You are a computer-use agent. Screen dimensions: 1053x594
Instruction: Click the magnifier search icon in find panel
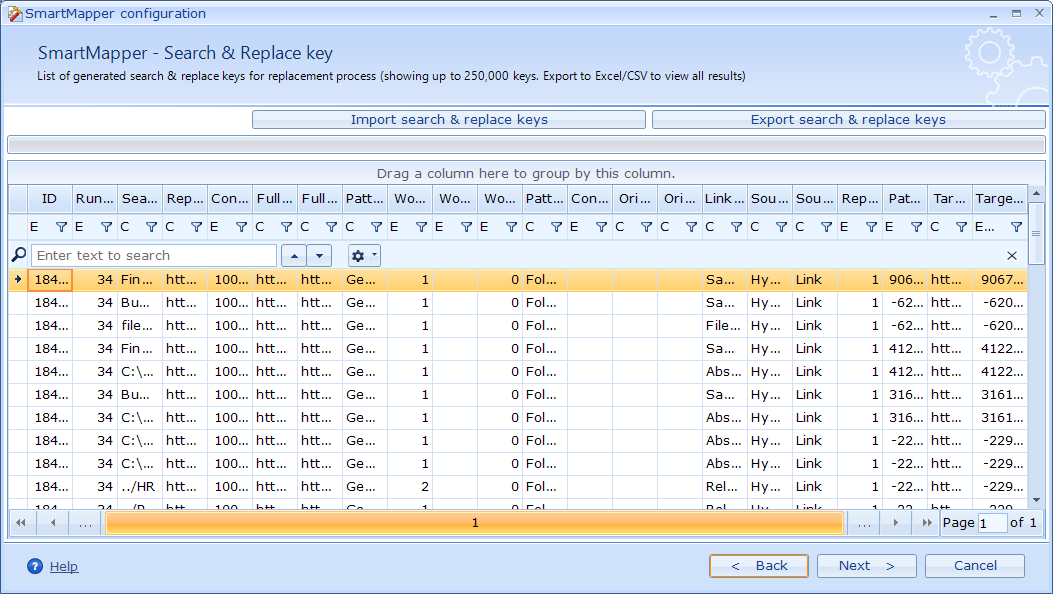click(x=19, y=255)
